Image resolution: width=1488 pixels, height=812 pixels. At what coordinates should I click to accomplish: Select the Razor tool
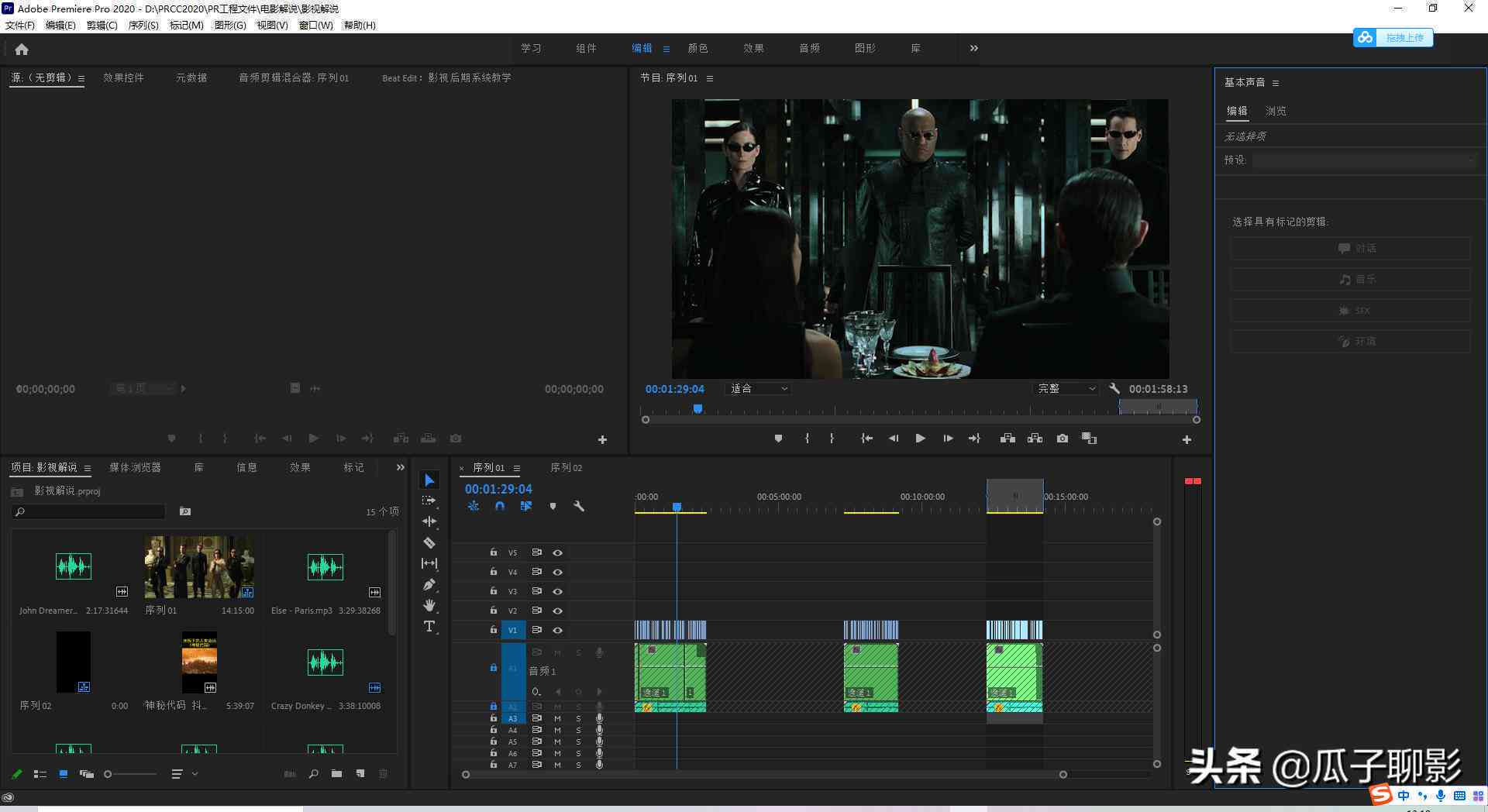[x=429, y=543]
